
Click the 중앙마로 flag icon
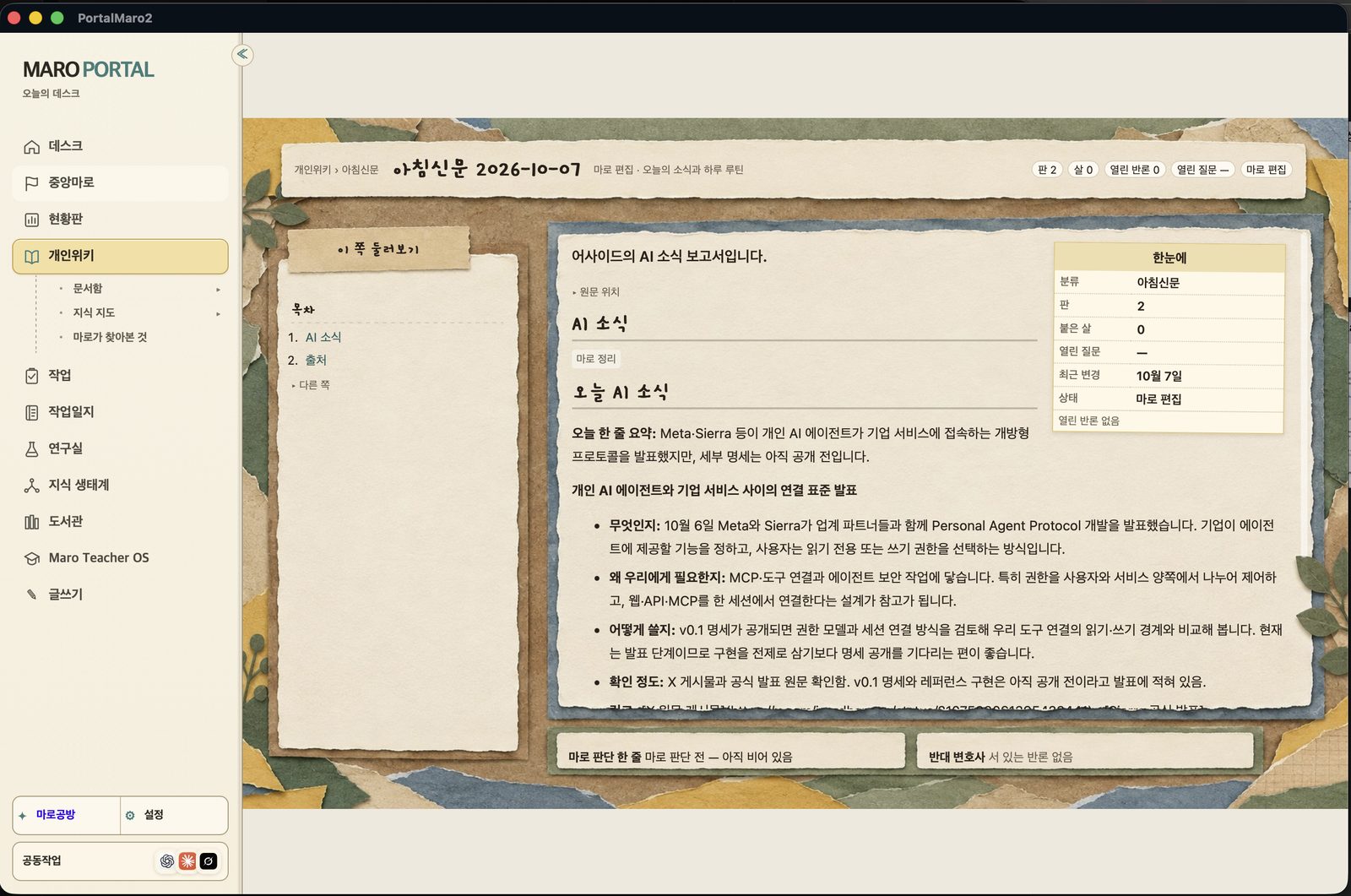(32, 183)
